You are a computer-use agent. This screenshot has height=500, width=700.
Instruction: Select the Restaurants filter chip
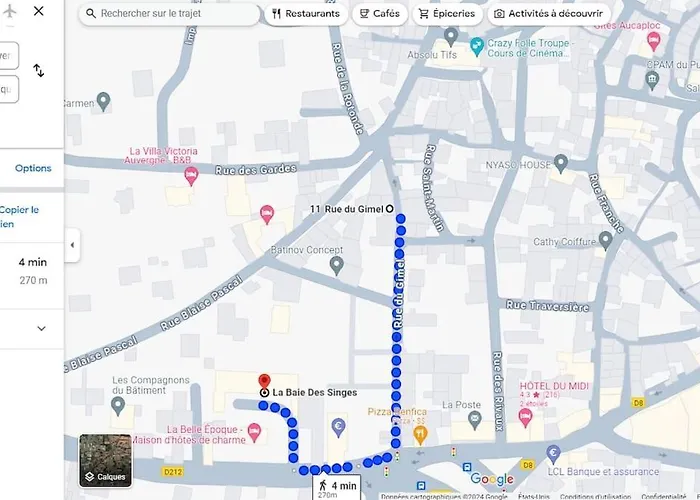pos(305,14)
